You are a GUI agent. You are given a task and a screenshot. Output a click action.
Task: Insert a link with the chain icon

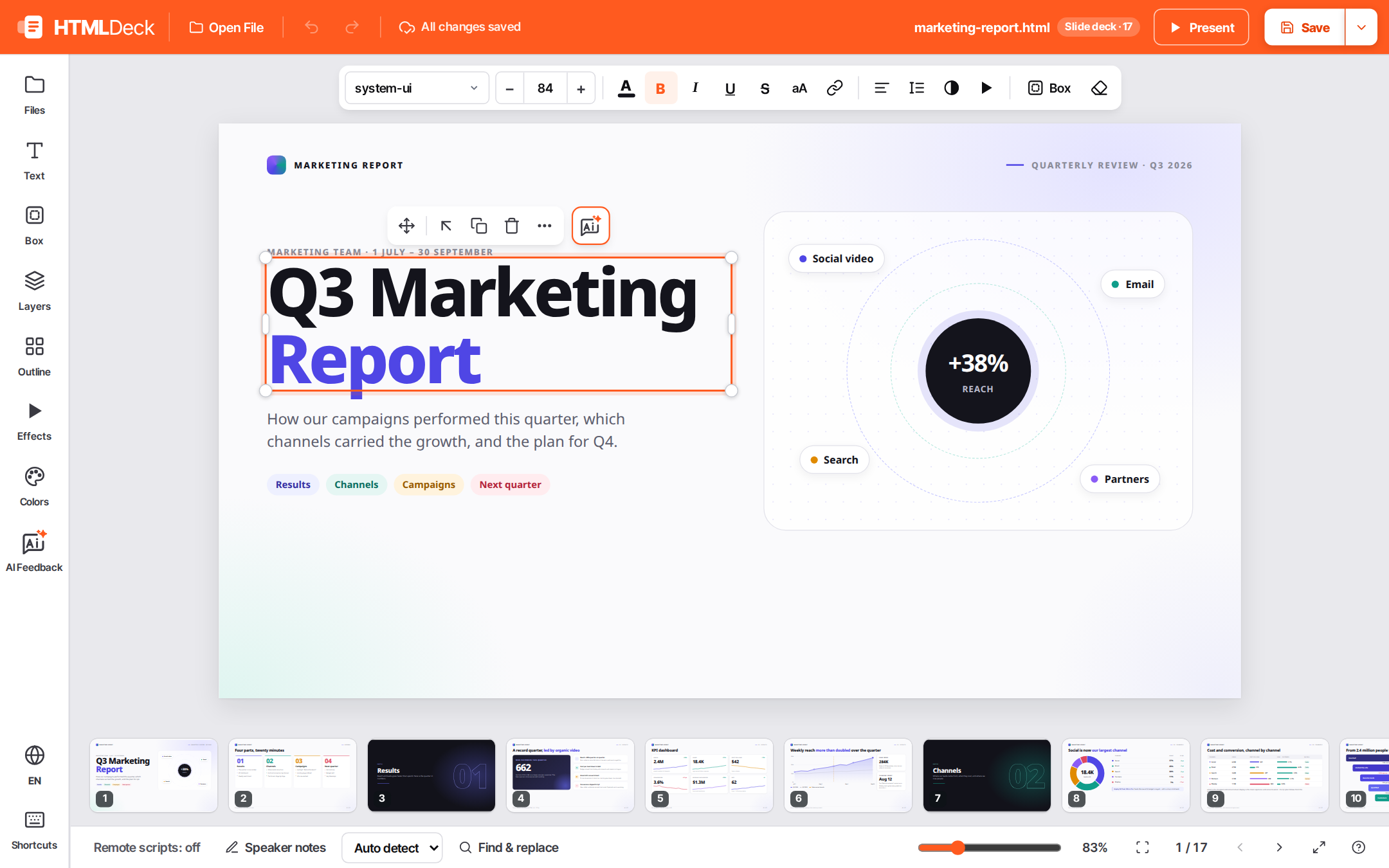[834, 88]
